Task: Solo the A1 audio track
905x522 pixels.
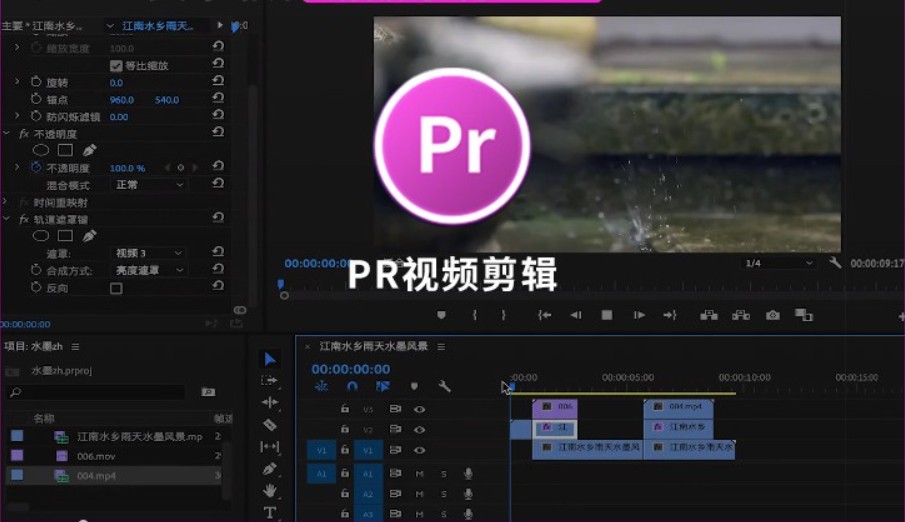Action: point(444,473)
